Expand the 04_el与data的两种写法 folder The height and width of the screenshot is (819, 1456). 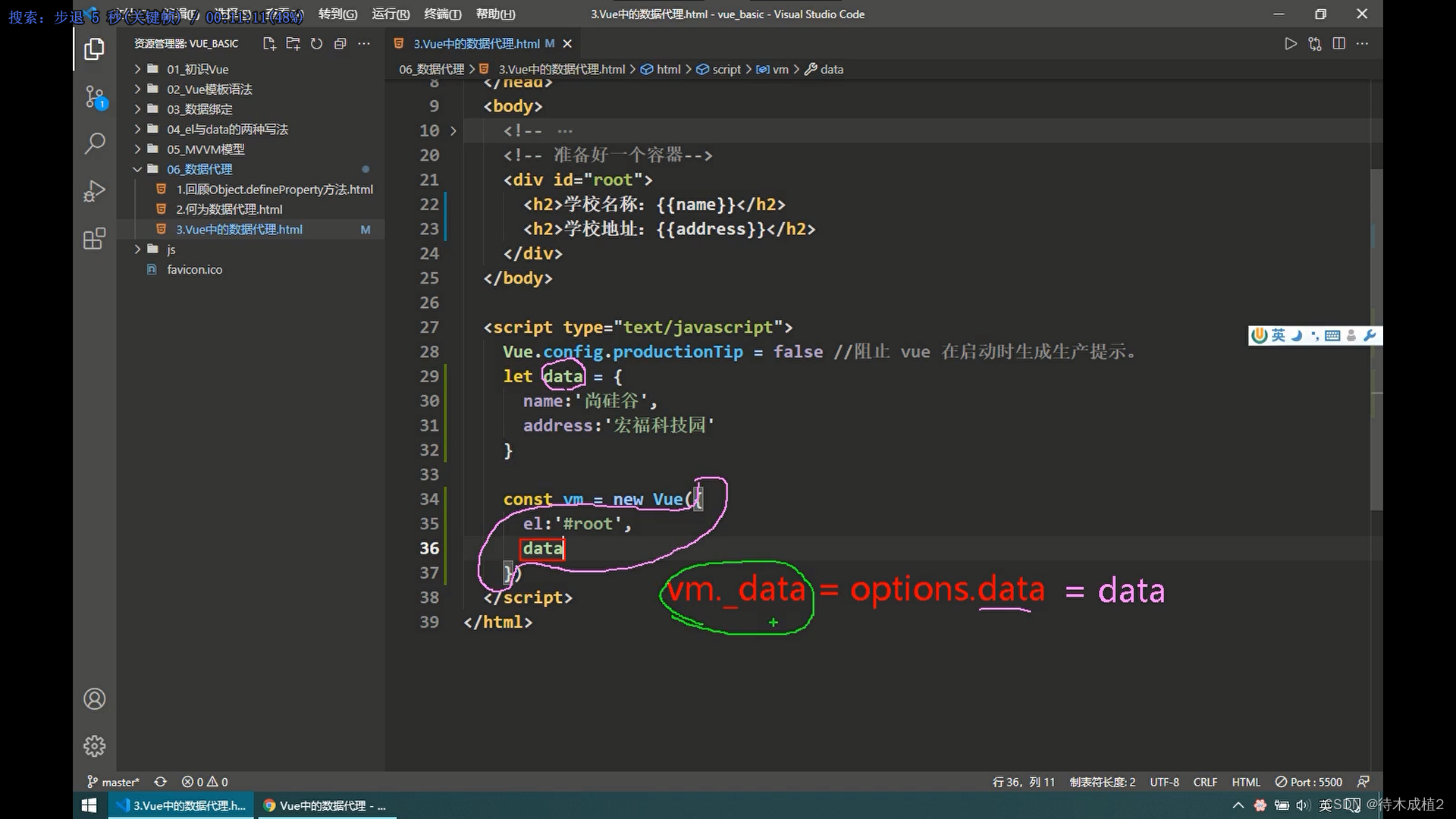click(x=250, y=129)
